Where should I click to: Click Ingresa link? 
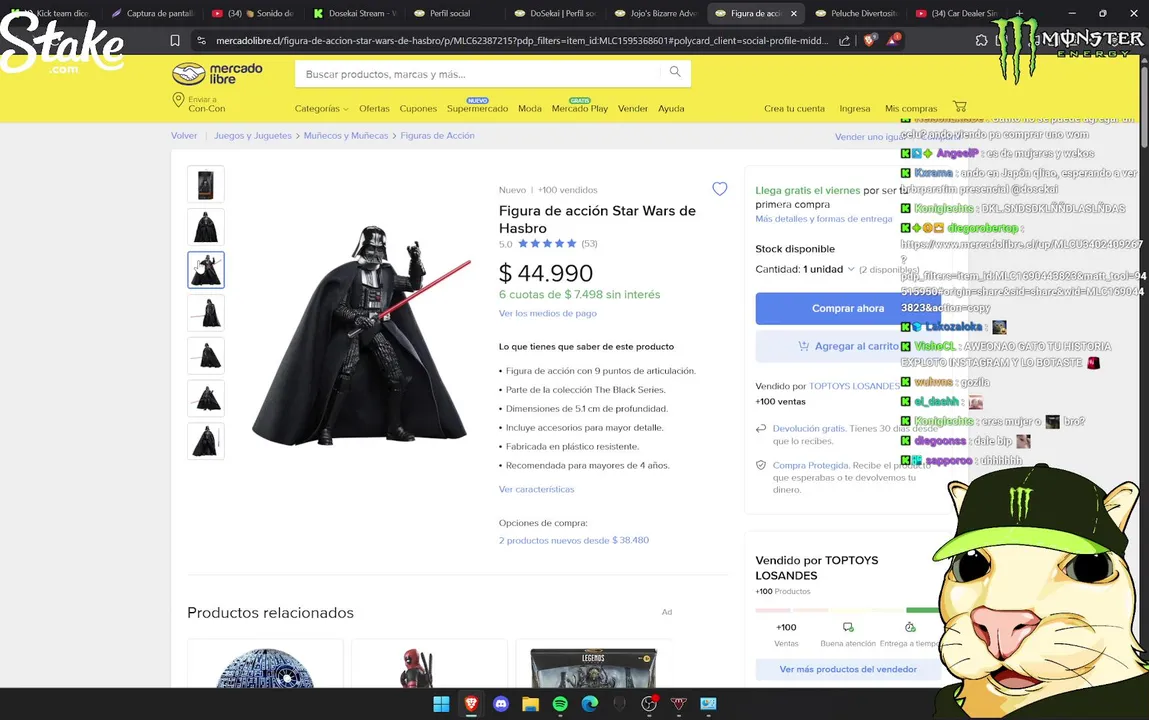854,108
